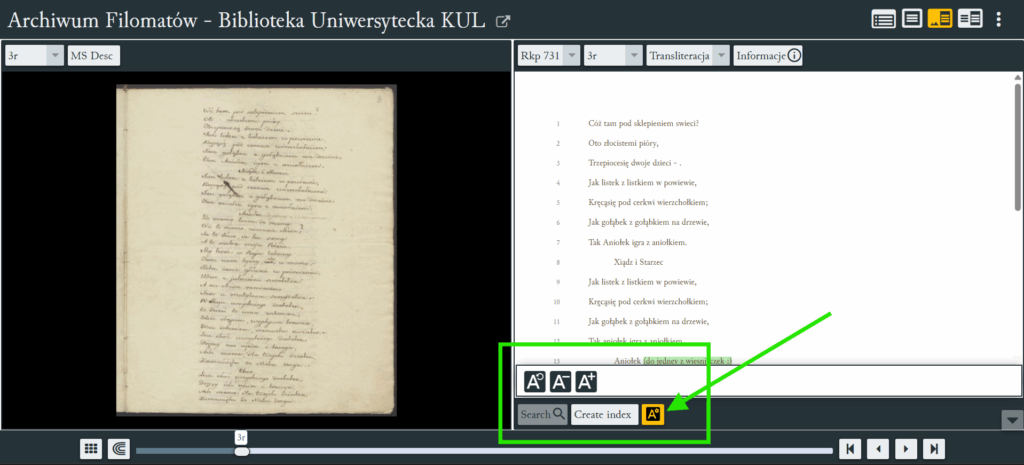This screenshot has width=1024, height=465.
Task: Open the external link icon beside the title
Action: click(x=503, y=21)
